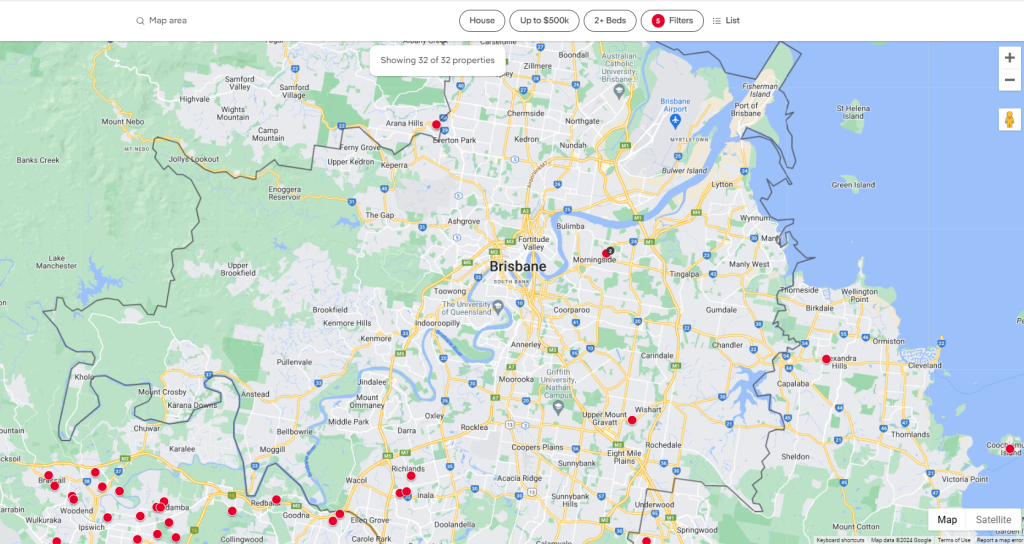Open the property cluster marker near Morningside

[608, 252]
